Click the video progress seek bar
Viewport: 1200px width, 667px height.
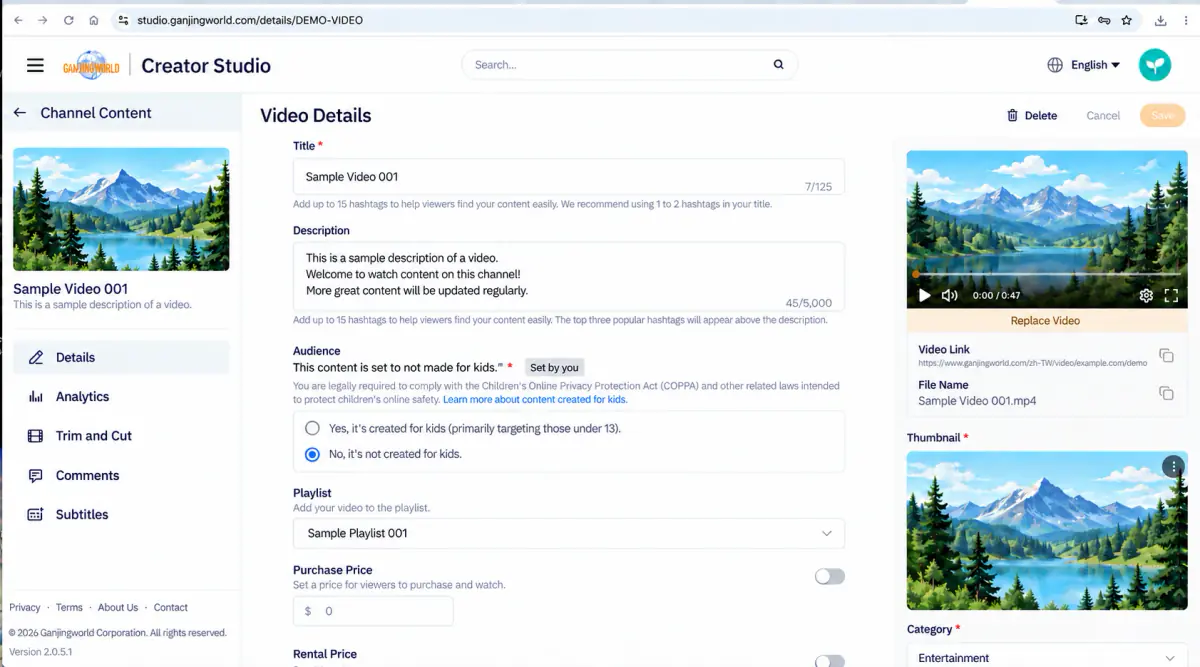(x=1047, y=274)
